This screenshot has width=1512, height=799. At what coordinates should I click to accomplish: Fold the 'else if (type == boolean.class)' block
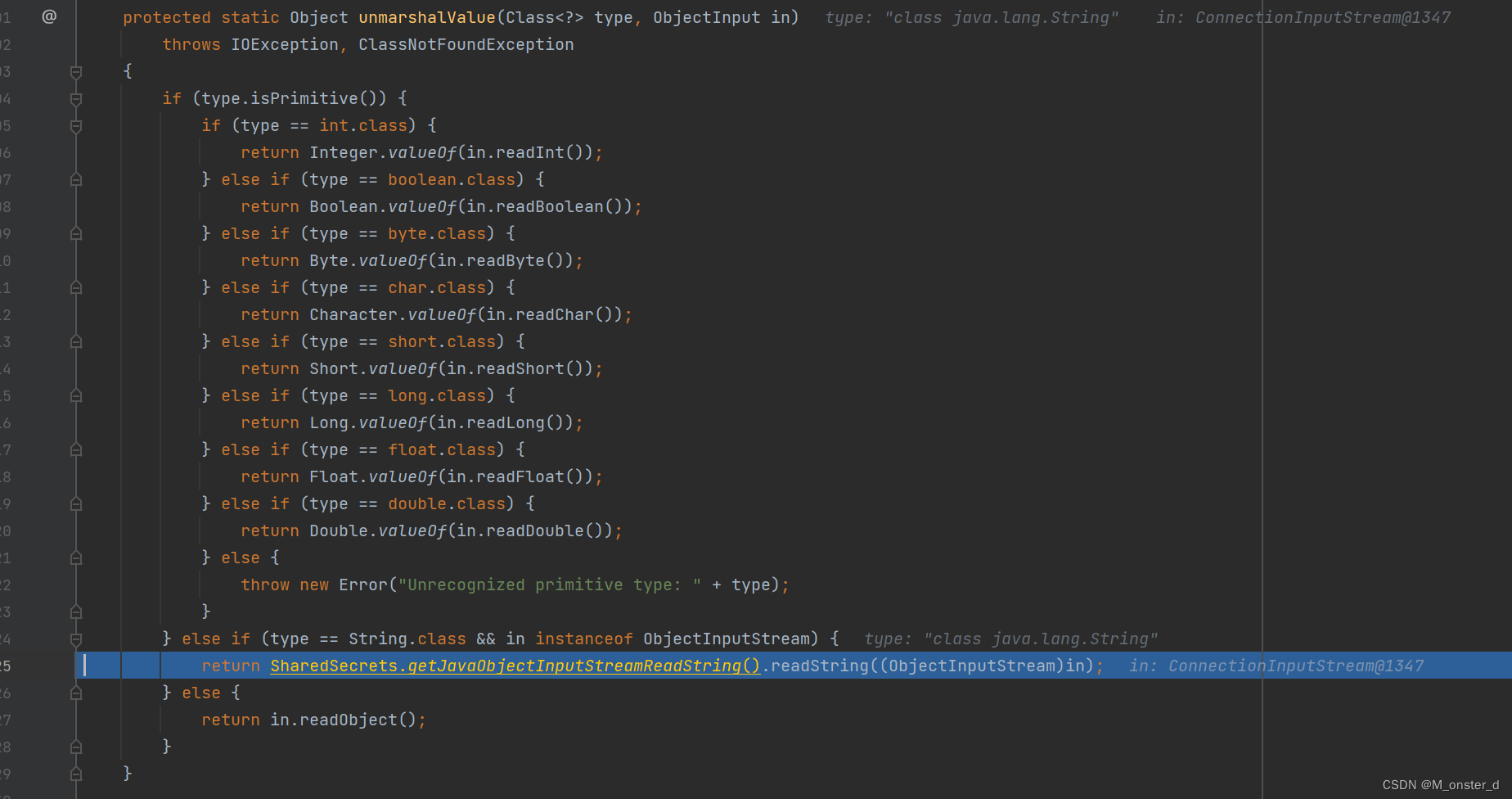click(x=76, y=179)
